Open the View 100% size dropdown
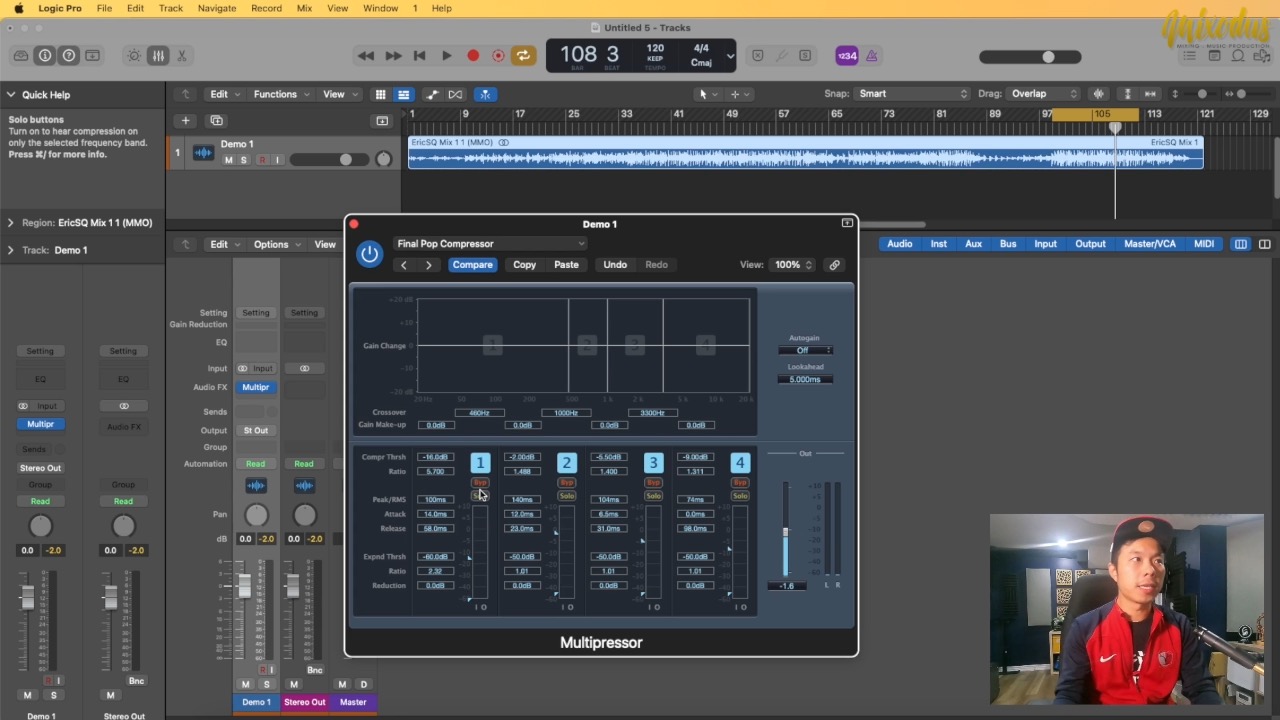 pyautogui.click(x=794, y=265)
